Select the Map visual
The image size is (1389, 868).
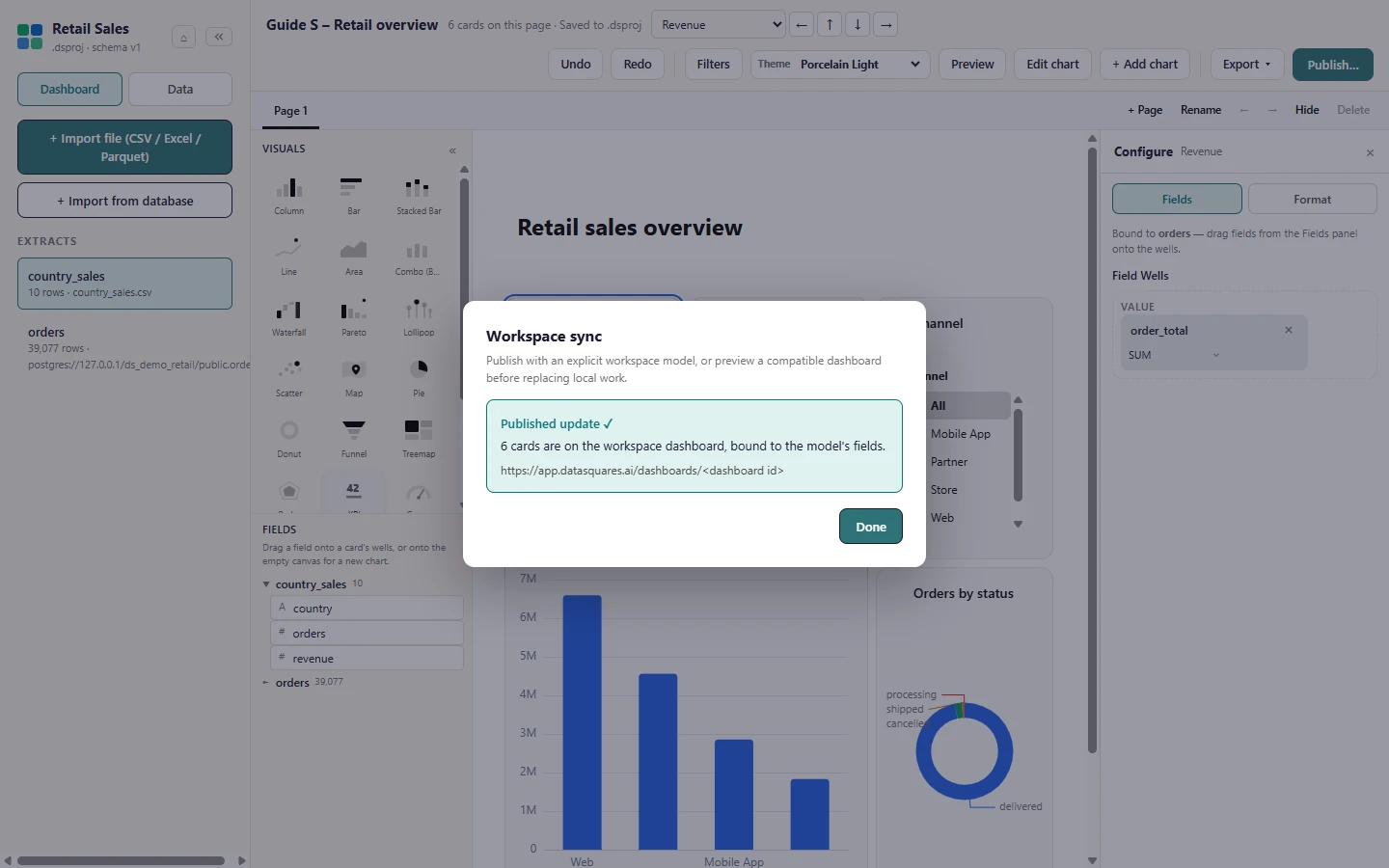tap(353, 377)
